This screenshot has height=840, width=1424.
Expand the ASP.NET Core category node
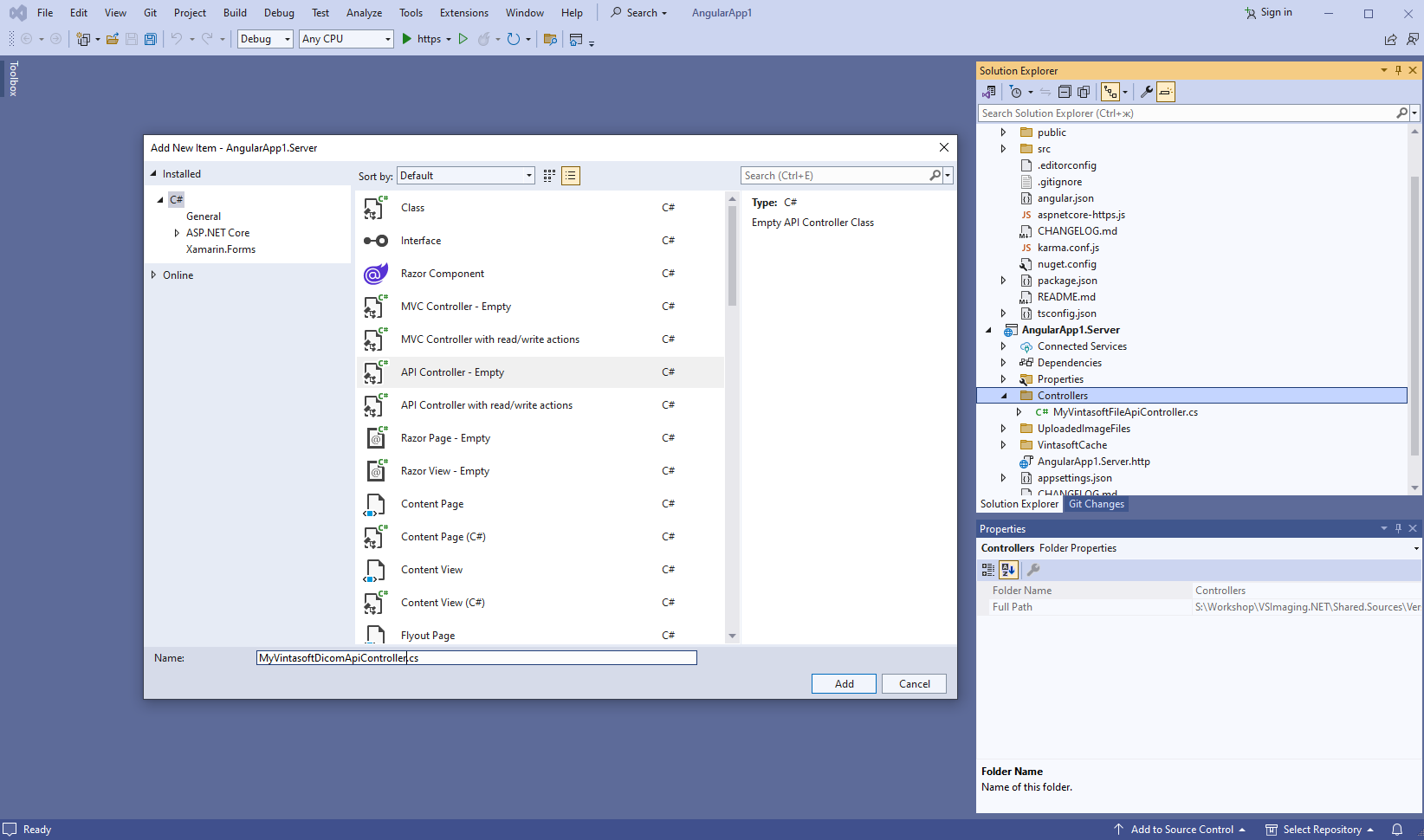(x=177, y=233)
